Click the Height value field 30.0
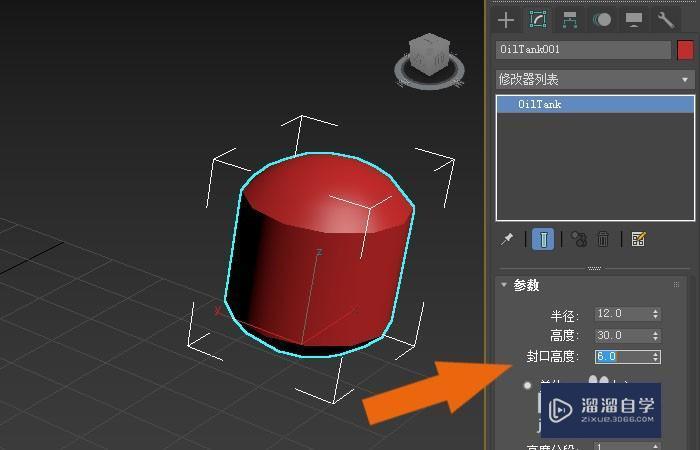 coord(623,335)
